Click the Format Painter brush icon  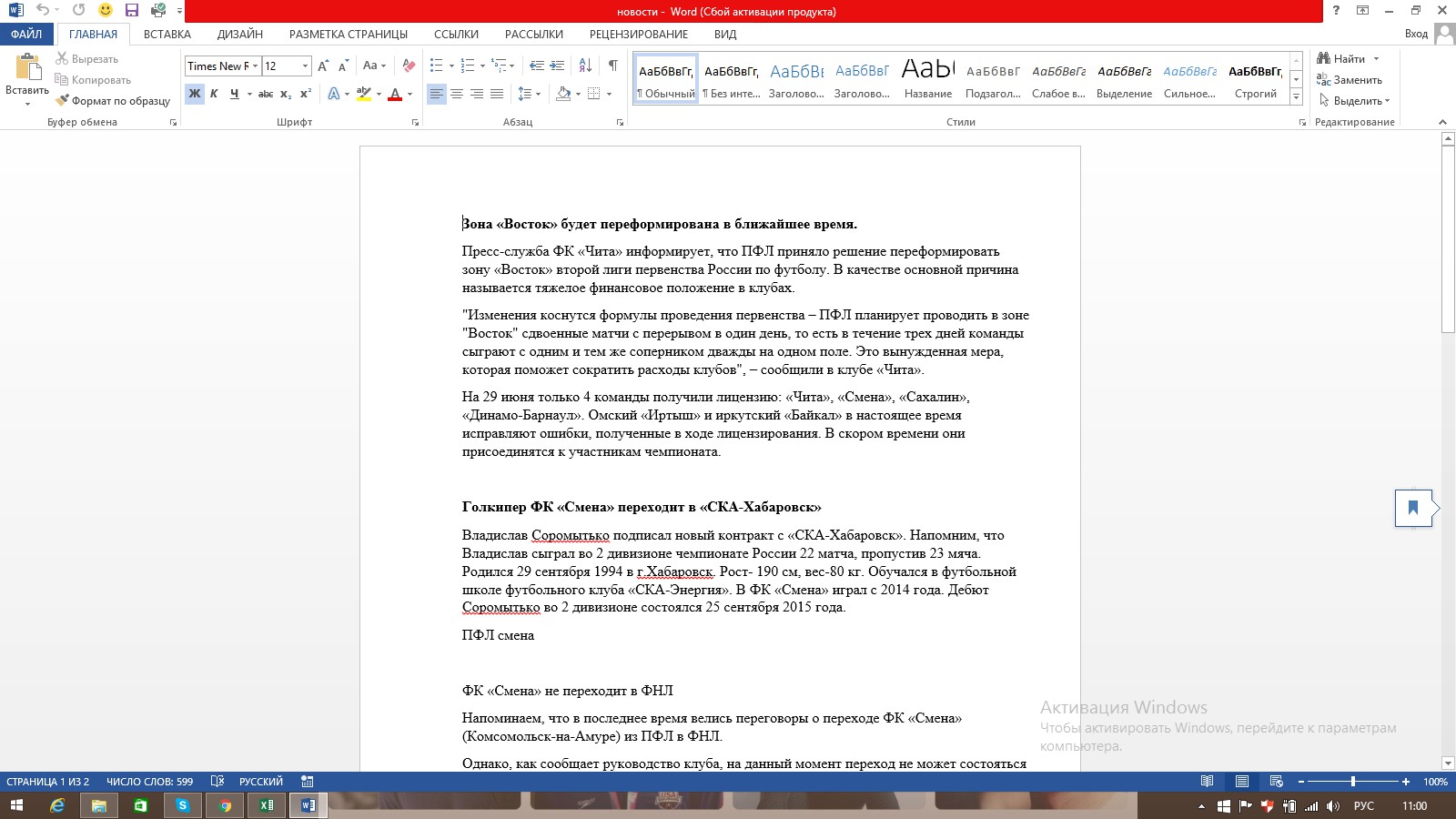(x=62, y=101)
